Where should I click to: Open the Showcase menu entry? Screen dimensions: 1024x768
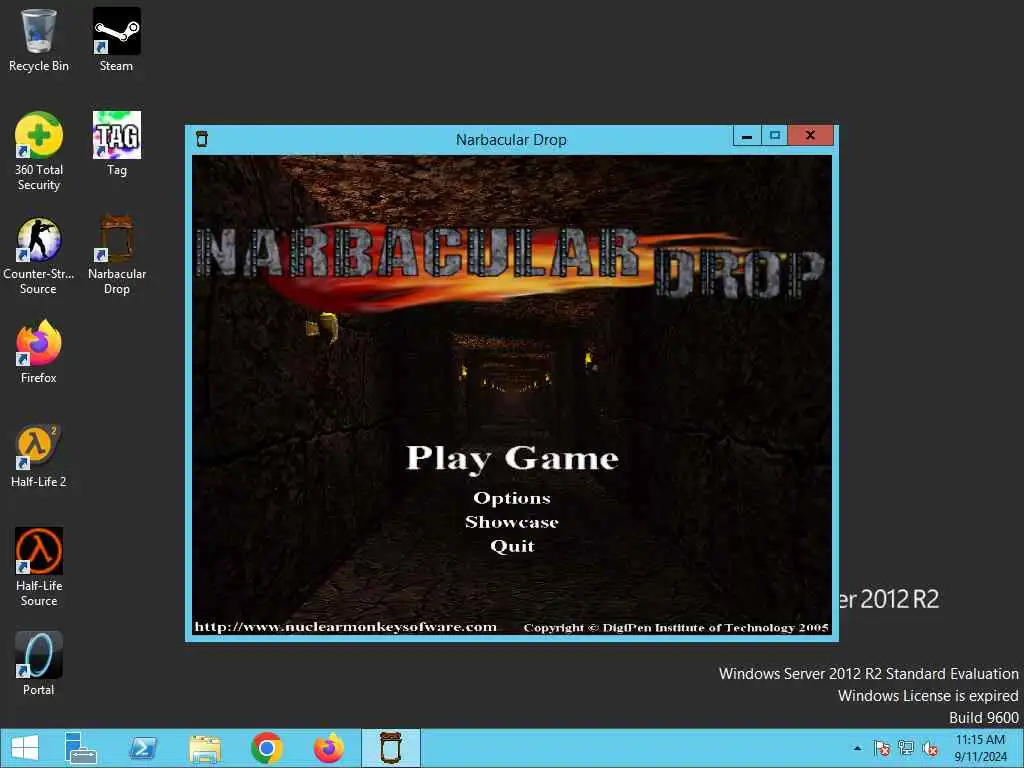[512, 522]
